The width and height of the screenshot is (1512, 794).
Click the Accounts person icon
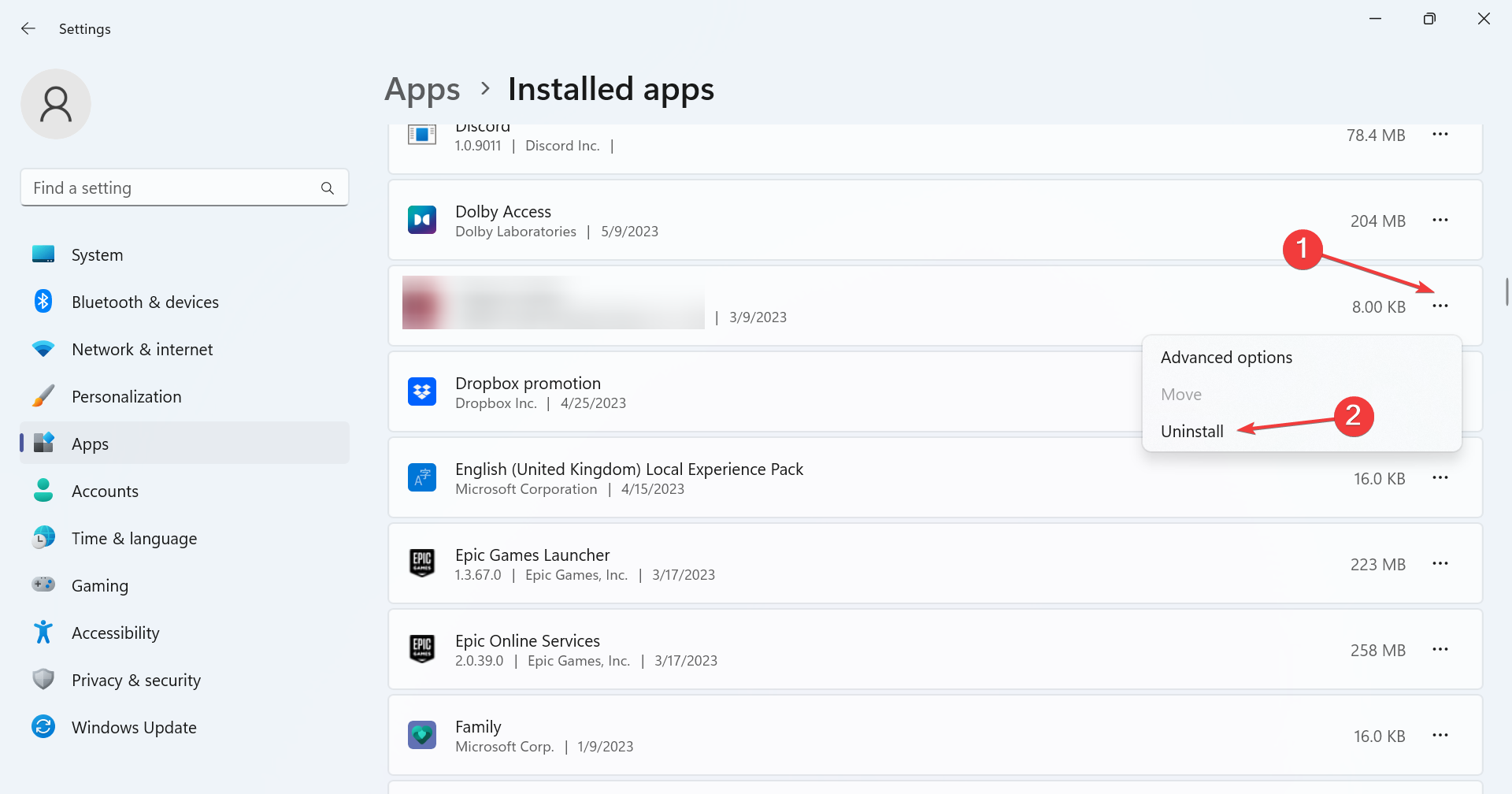[x=43, y=490]
